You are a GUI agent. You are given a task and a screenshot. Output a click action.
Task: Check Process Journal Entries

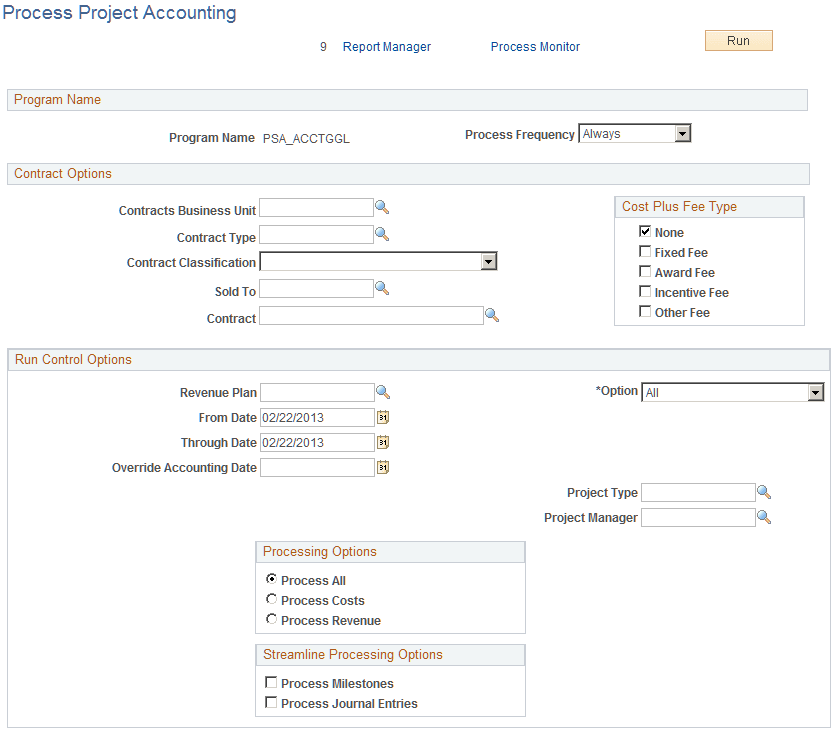tap(271, 702)
